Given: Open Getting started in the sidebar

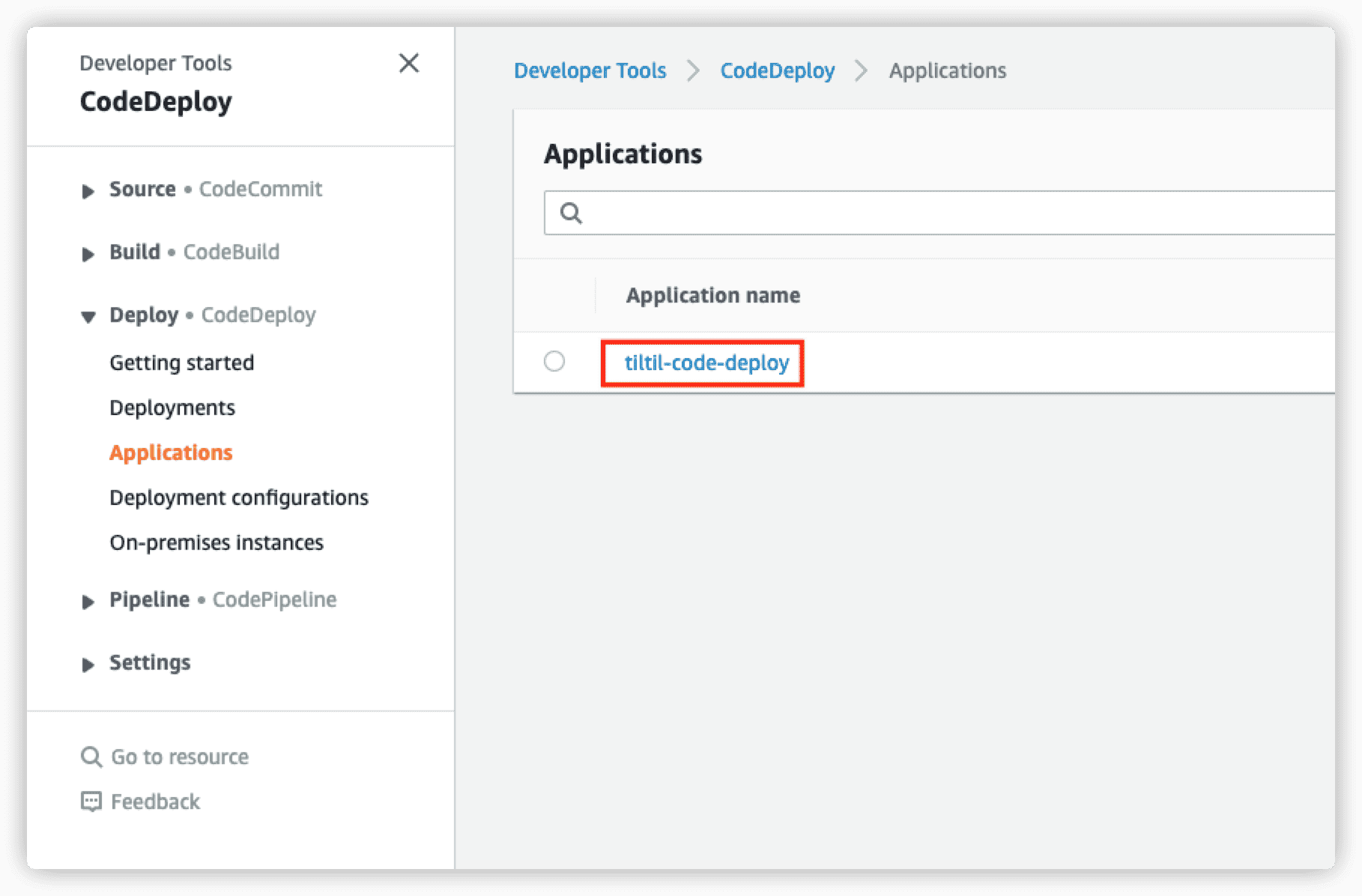Looking at the screenshot, I should click(x=182, y=363).
